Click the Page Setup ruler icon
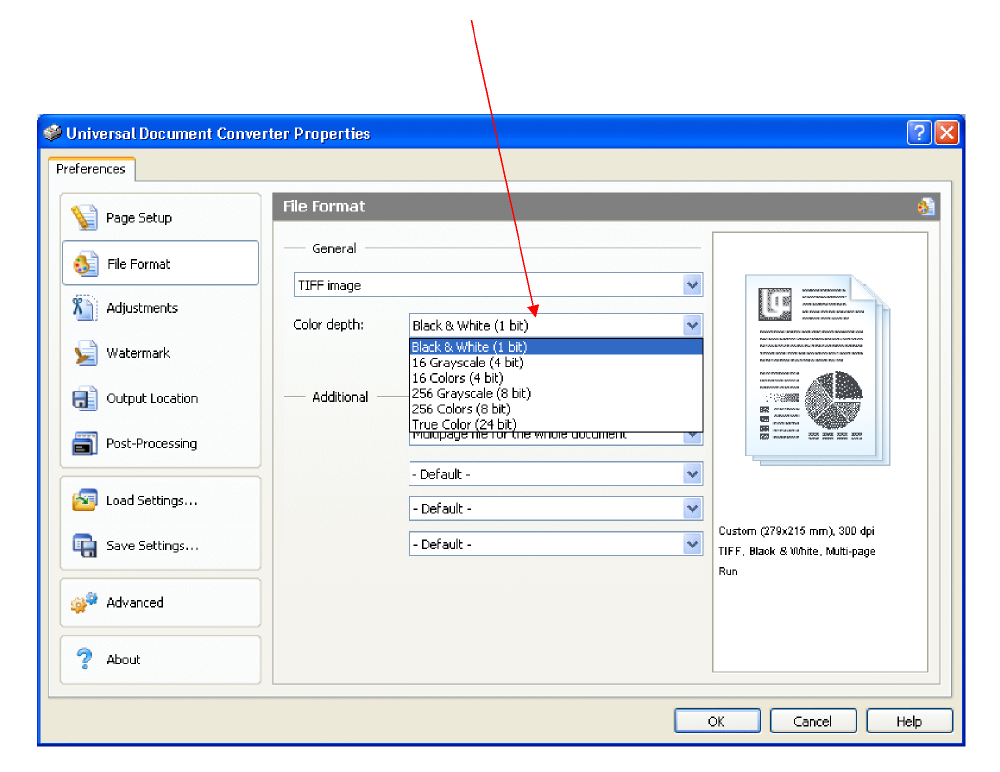This screenshot has height=772, width=1000. pos(84,218)
